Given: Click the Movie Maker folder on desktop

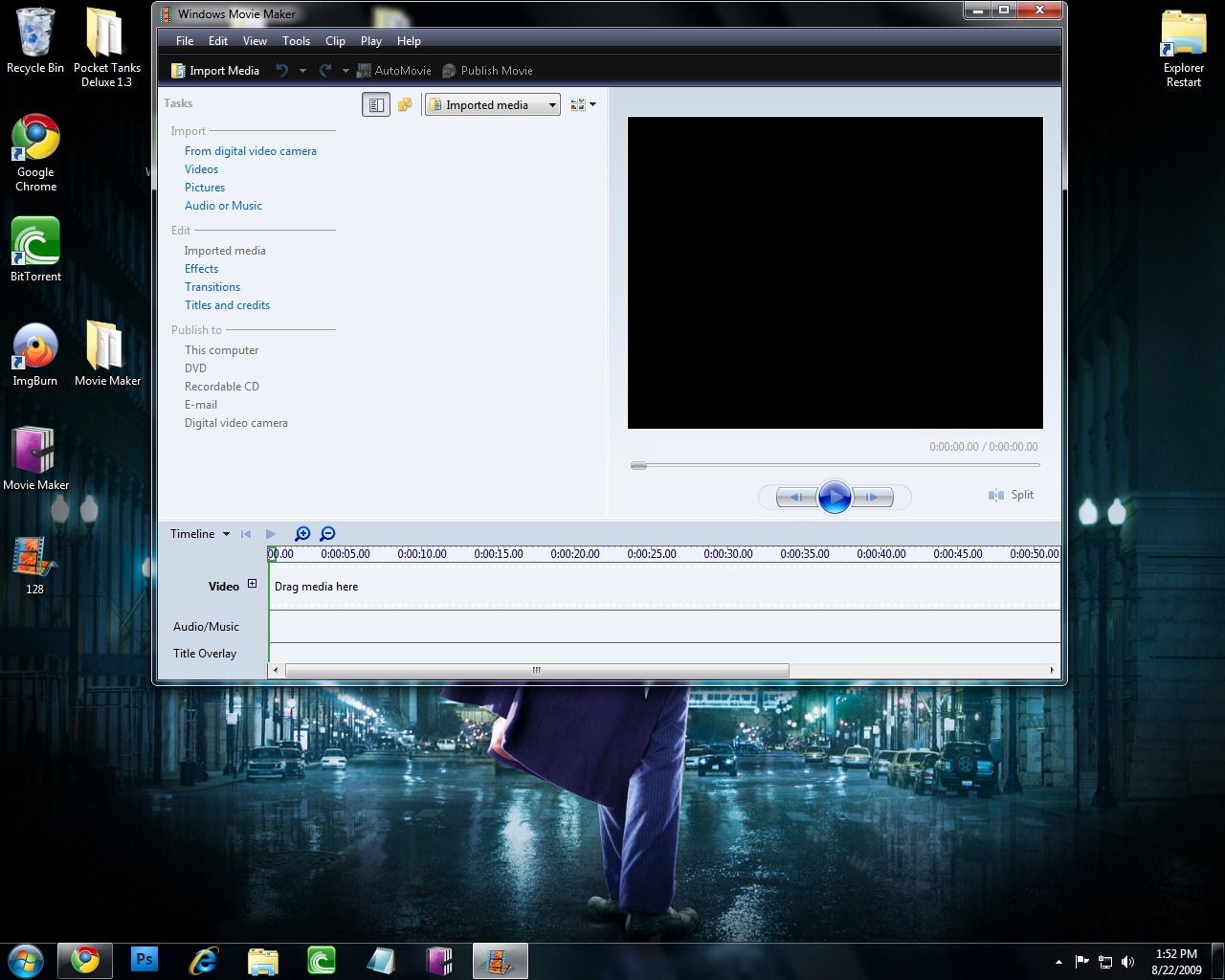Looking at the screenshot, I should coord(107,354).
